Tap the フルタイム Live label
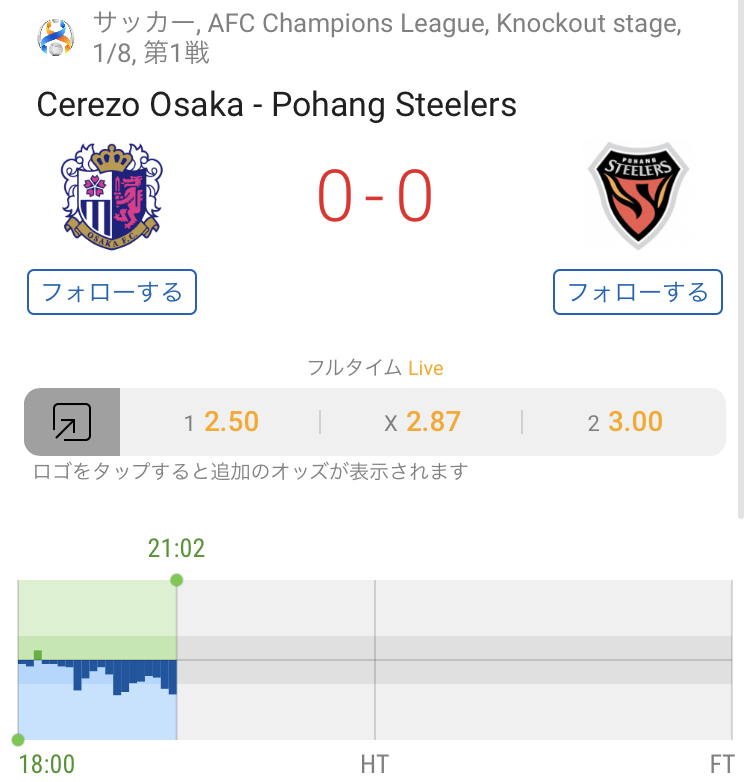Viewport: 750px width, 782px height. (x=375, y=368)
